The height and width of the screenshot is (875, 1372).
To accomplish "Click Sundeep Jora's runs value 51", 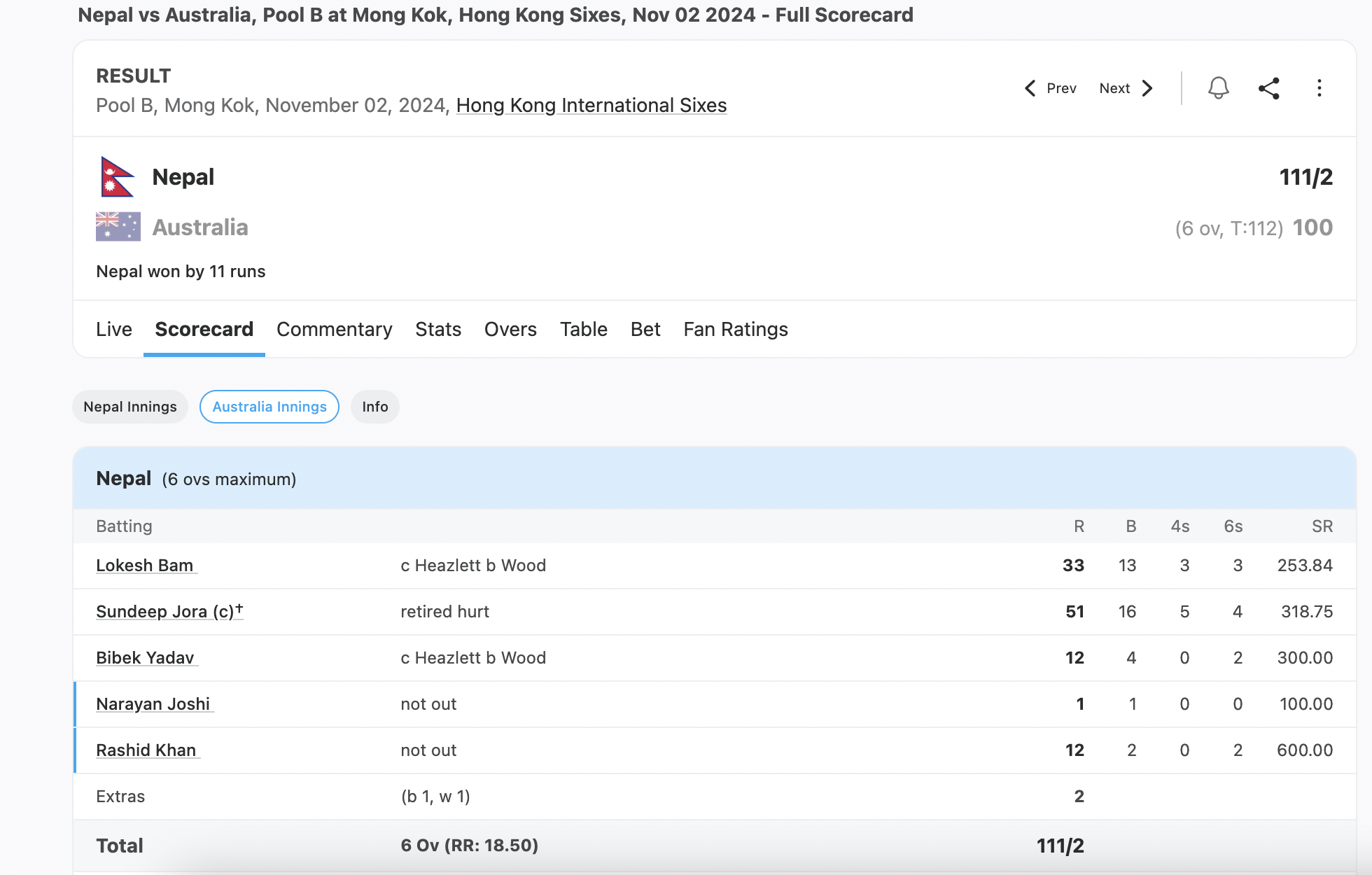I will click(x=1075, y=612).
